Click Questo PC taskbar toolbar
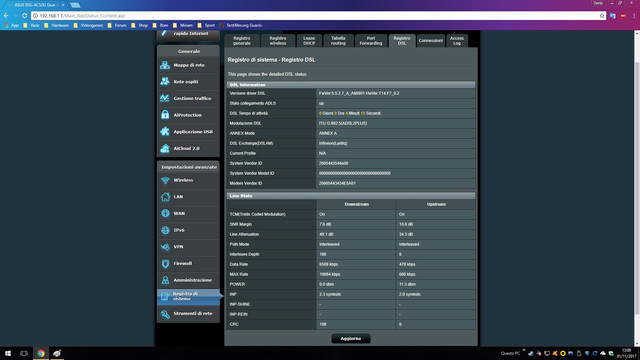Viewport: 640px width, 360px height. tap(510, 353)
